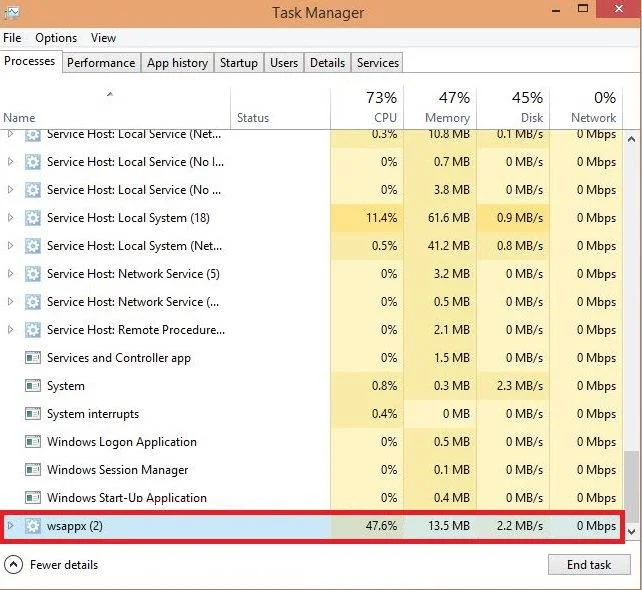This screenshot has height=590, width=642.
Task: Expand Service Host: Network Service (5)
Action: [x=11, y=274]
